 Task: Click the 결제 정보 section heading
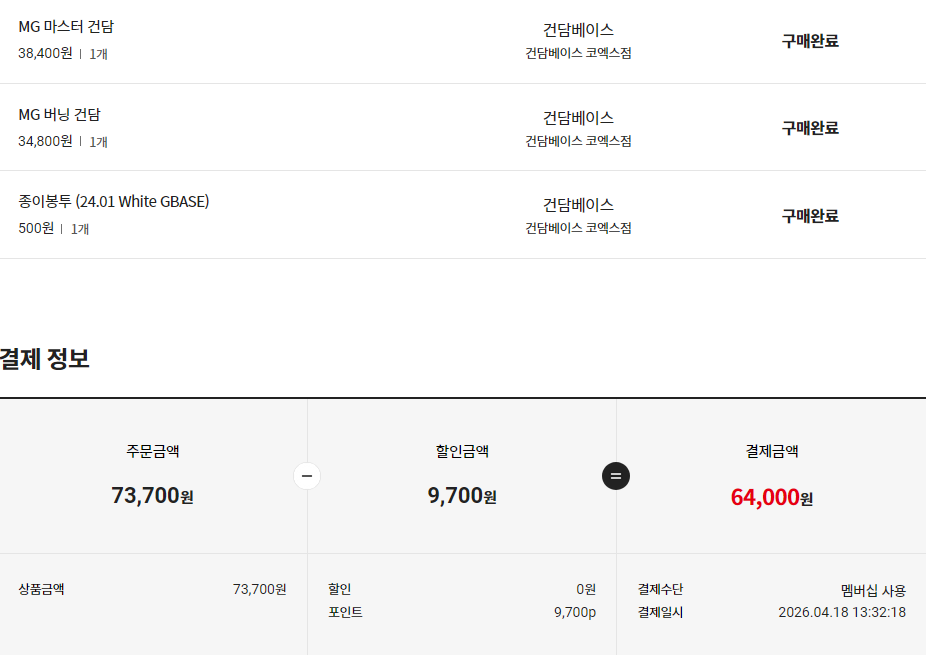(45, 359)
